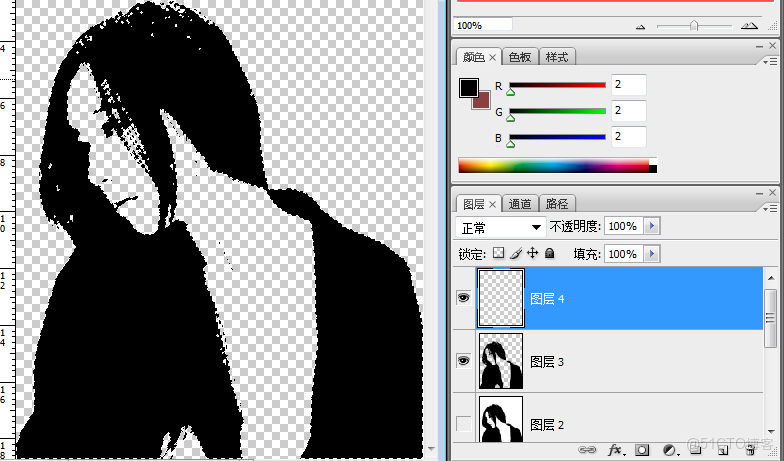Click layers panel scroll up arrow
This screenshot has height=461, width=784.
[770, 278]
